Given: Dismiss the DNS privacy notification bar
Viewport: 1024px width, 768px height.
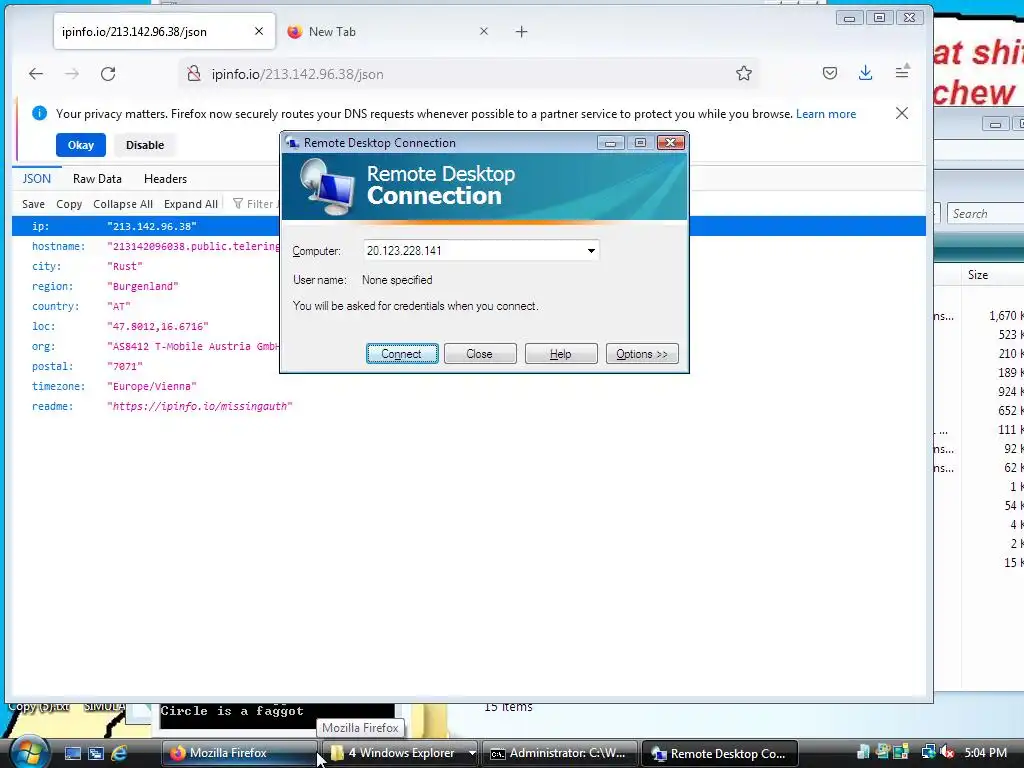Looking at the screenshot, I should (902, 114).
